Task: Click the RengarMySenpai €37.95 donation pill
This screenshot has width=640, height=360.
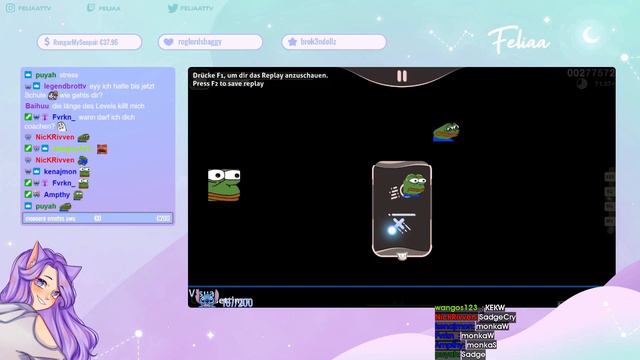Action: (89, 42)
